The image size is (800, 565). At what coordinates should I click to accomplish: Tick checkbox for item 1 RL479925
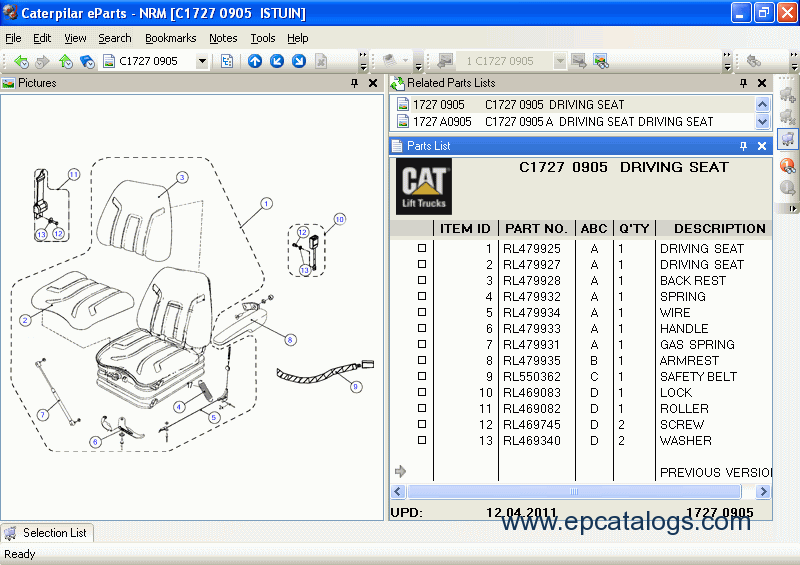pyautogui.click(x=422, y=248)
